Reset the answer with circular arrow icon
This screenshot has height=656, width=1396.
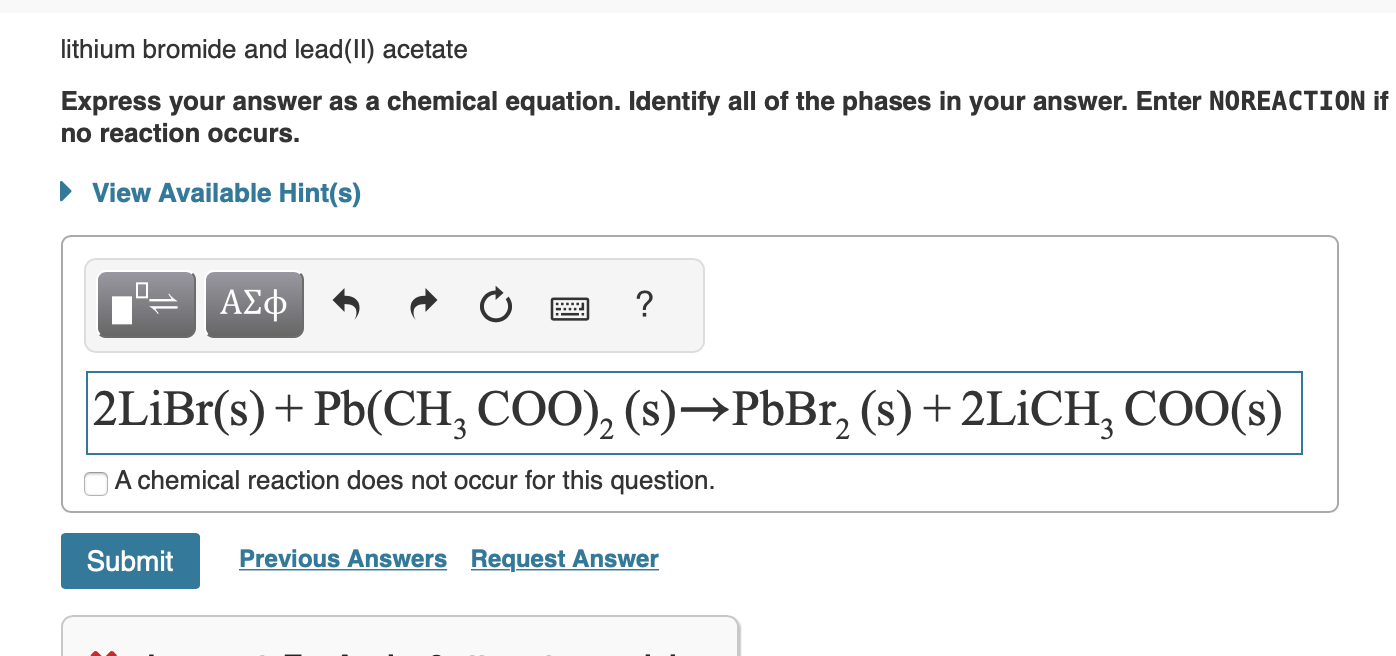pos(495,305)
